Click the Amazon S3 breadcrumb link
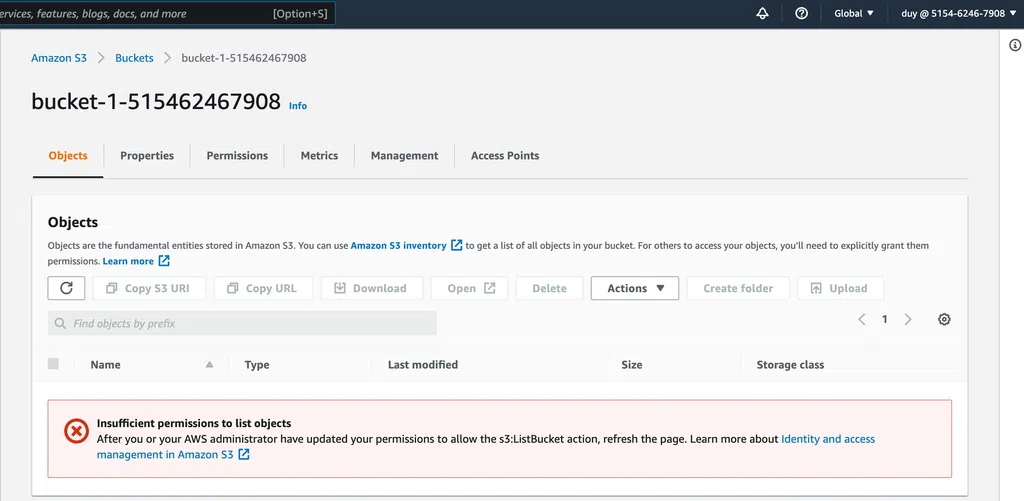This screenshot has width=1024, height=501. coord(59,57)
